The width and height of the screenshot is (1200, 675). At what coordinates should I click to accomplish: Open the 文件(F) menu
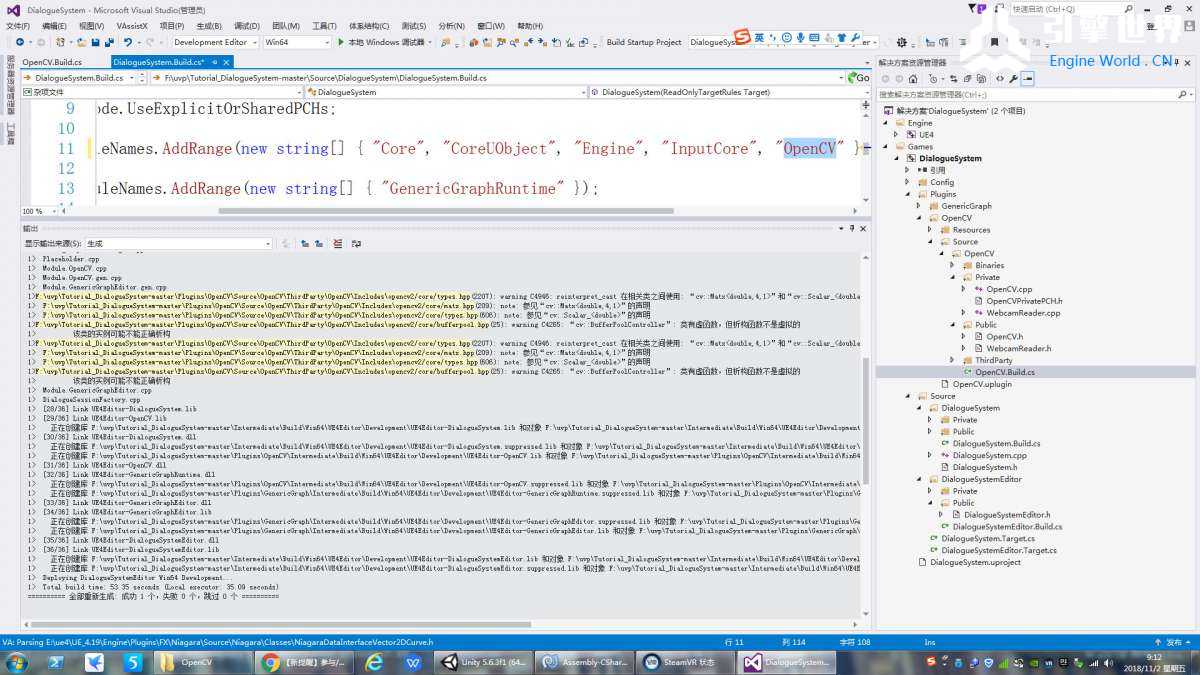pyautogui.click(x=17, y=26)
